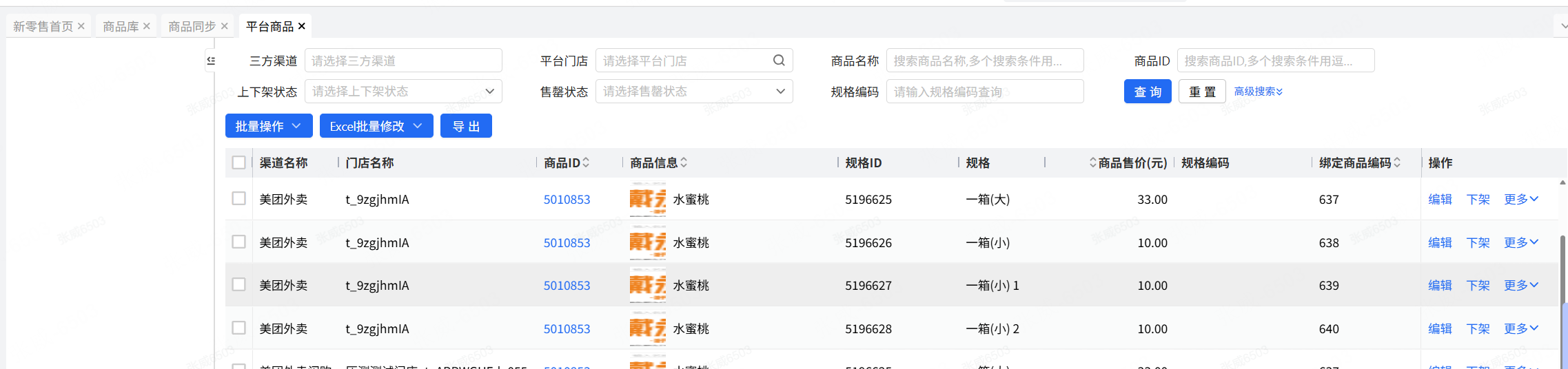This screenshot has width=1568, height=369.
Task: Click the 查询 search button
Action: point(1148,92)
